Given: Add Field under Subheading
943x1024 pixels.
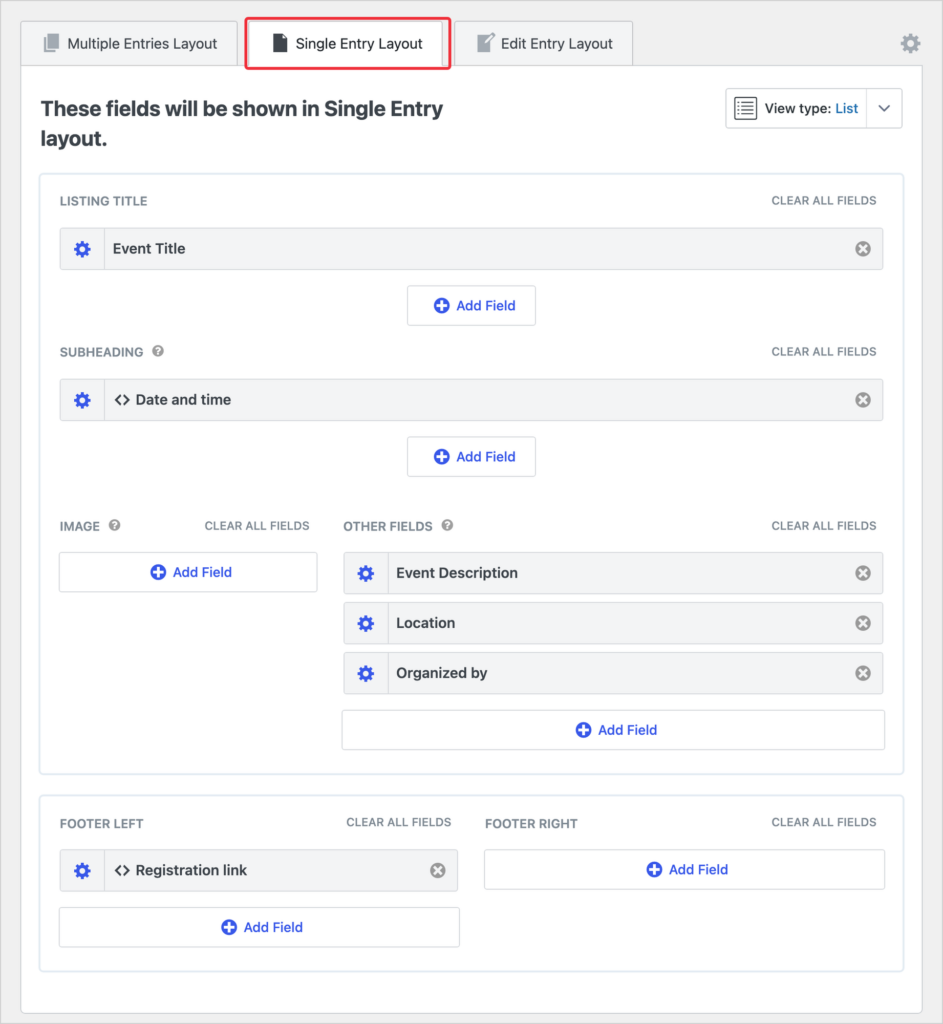Looking at the screenshot, I should tap(472, 456).
